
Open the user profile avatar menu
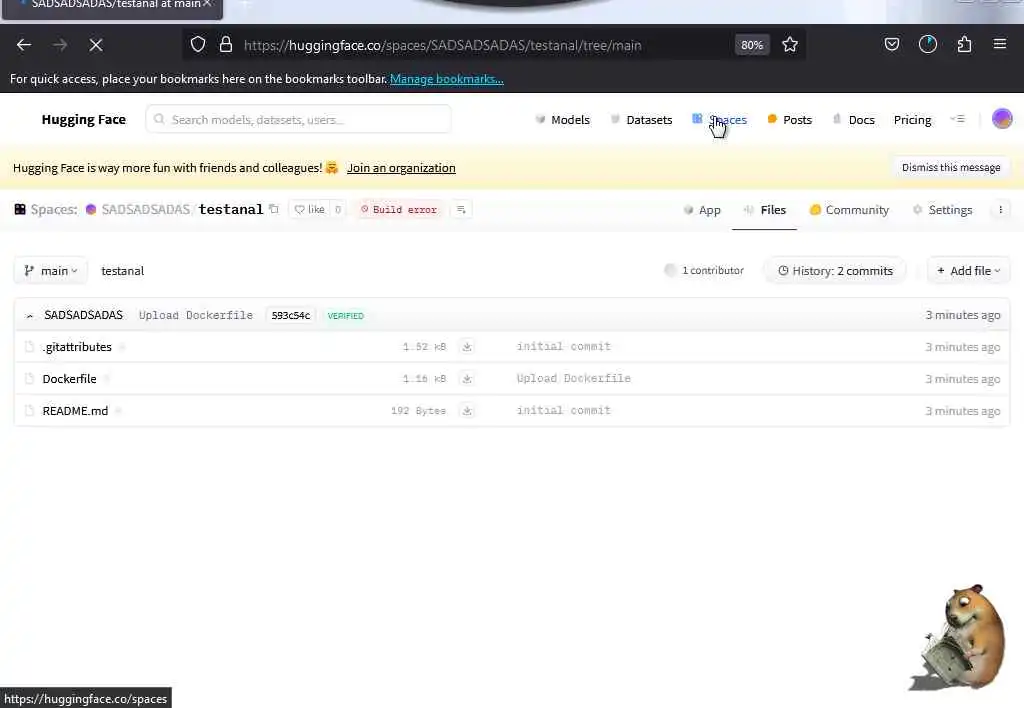coord(1002,119)
